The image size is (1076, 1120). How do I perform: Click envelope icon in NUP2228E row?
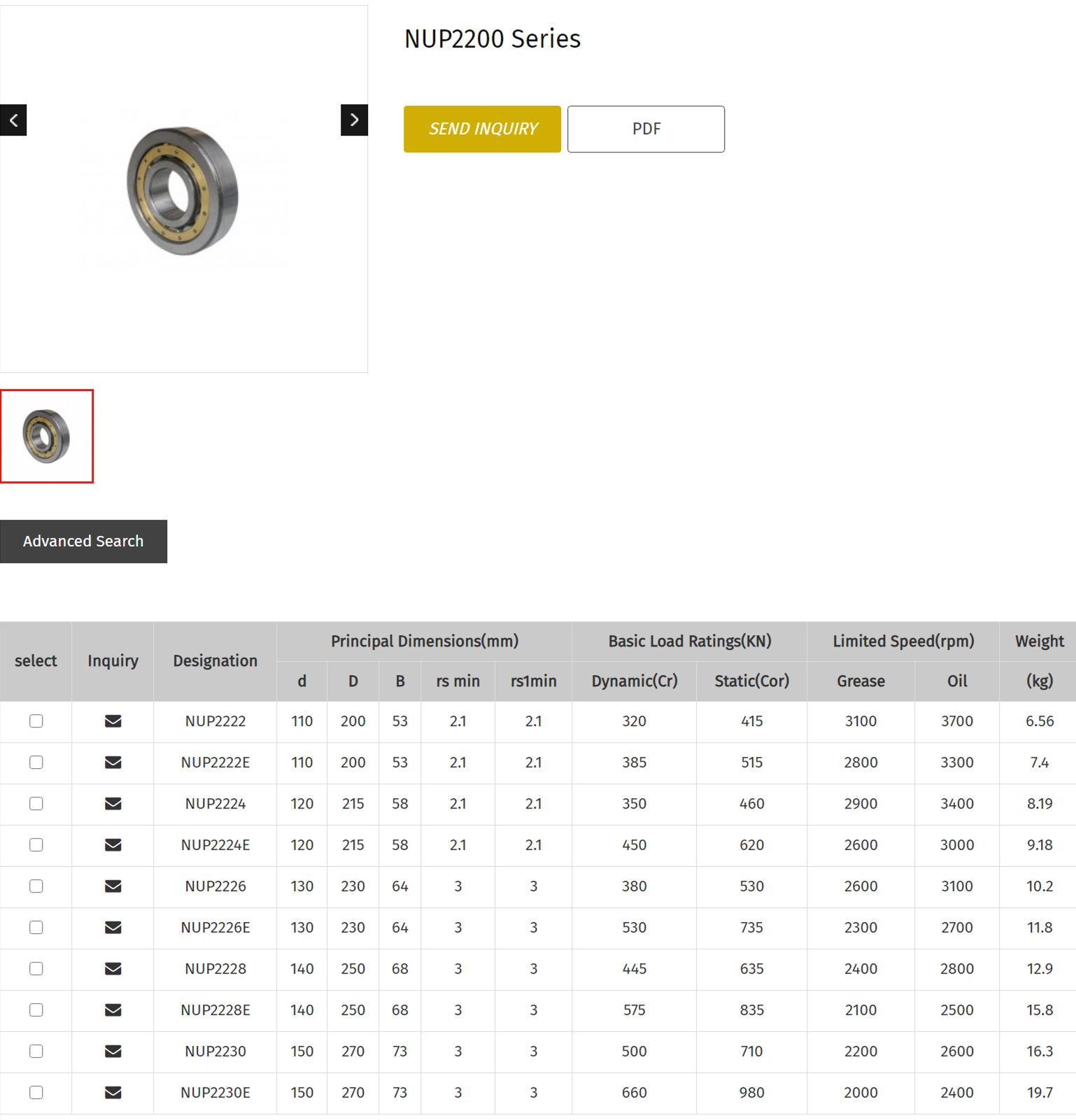(113, 1010)
